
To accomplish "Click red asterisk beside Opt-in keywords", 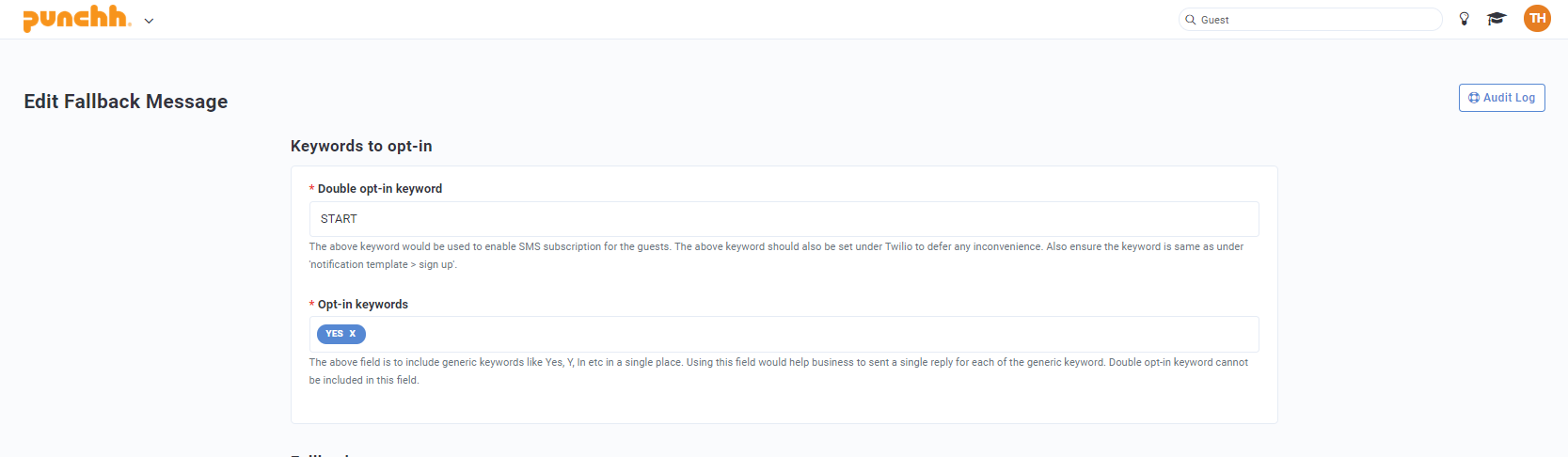I will click(311, 305).
